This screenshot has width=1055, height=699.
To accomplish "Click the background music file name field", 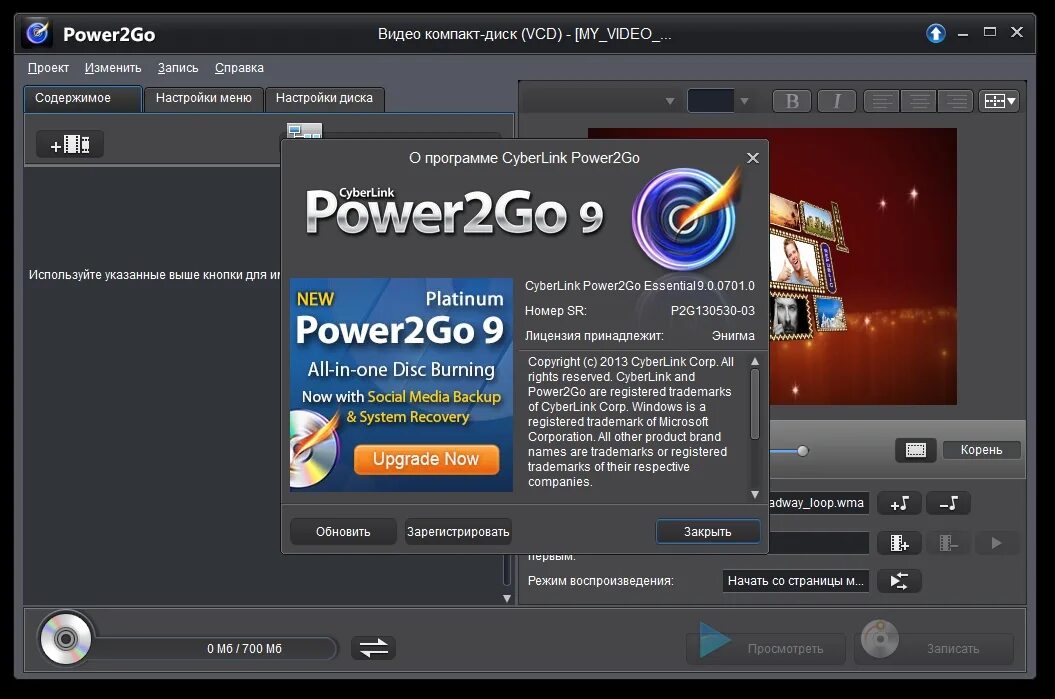I will 818,503.
